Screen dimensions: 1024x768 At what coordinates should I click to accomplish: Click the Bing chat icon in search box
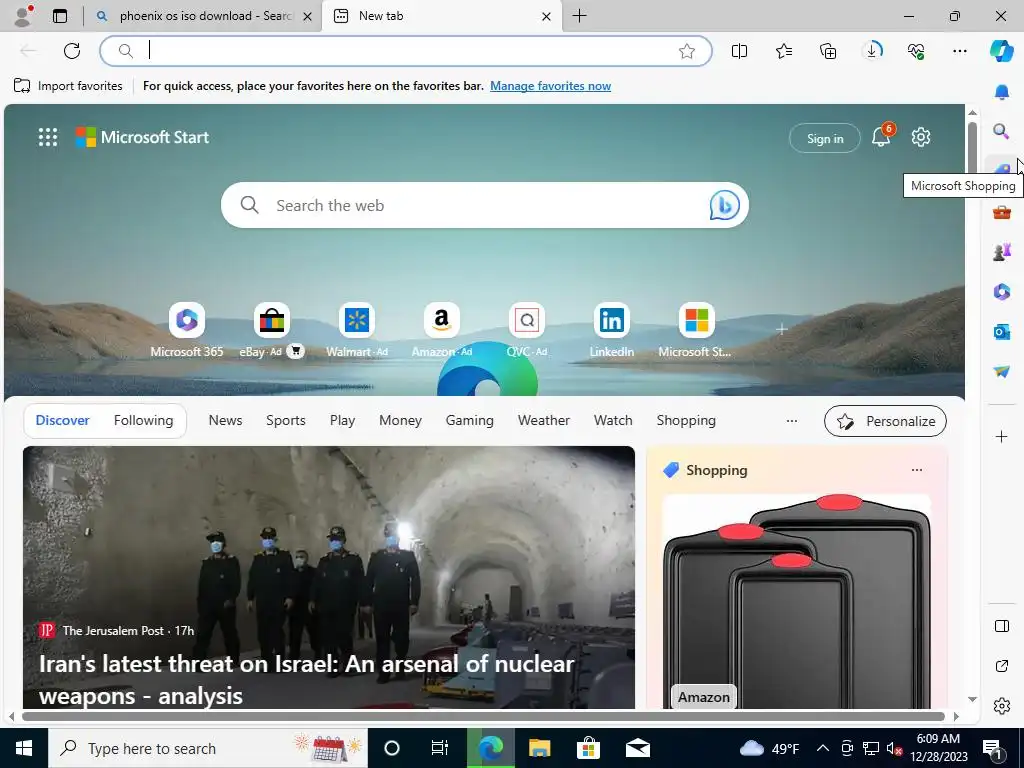click(x=724, y=205)
